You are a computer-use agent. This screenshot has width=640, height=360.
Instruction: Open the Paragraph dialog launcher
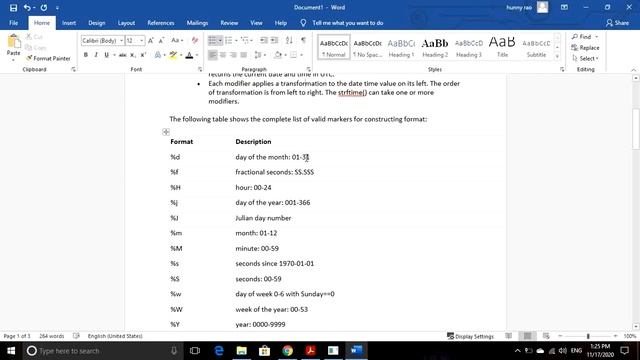[309, 69]
